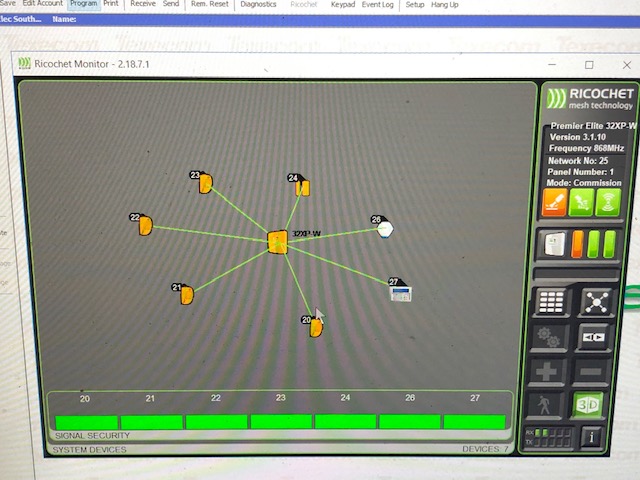Click the SYSTEM DEVICES label
Screen dimensions: 640x480
tap(89, 449)
